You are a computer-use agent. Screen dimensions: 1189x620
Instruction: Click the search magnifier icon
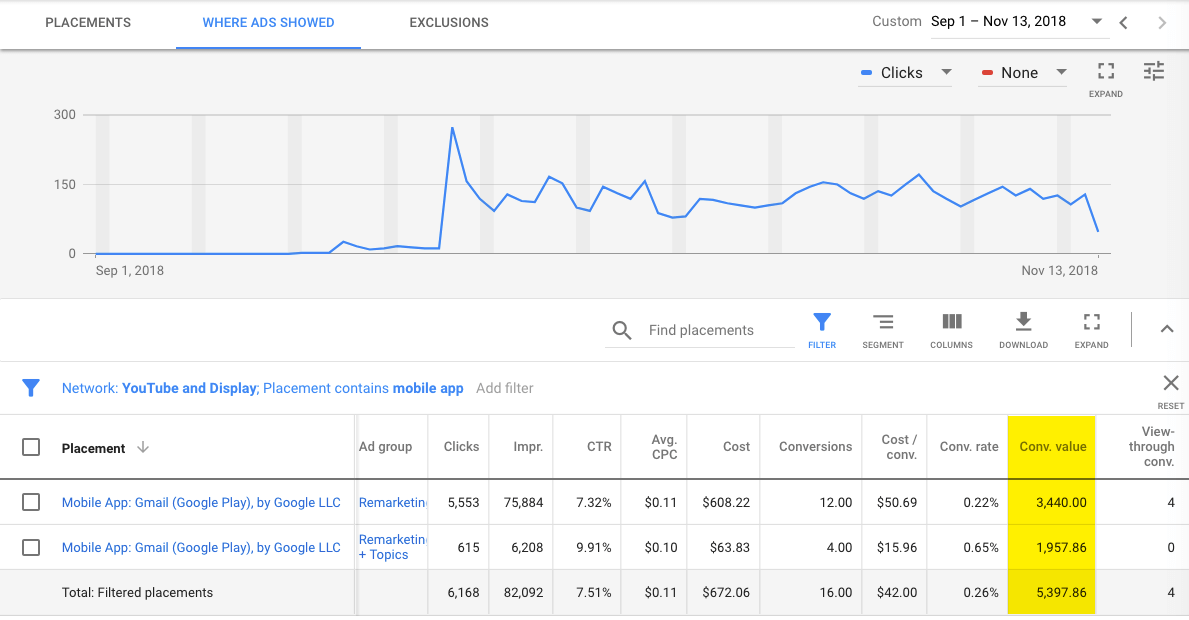622,331
